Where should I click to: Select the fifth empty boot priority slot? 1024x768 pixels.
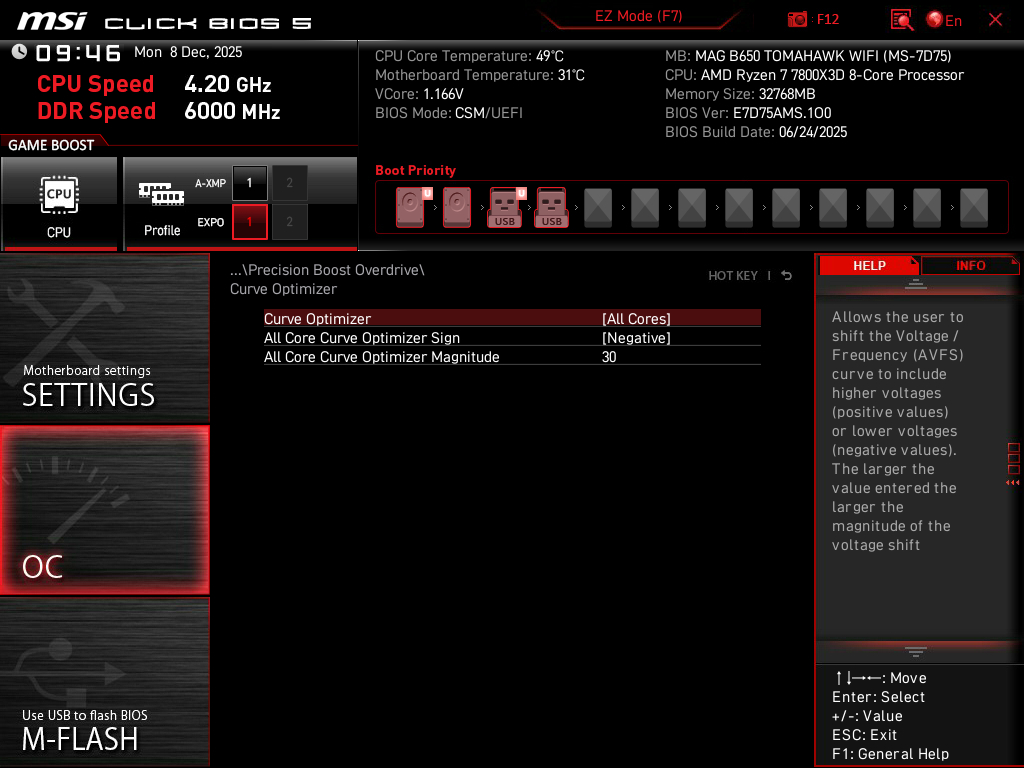coord(786,207)
